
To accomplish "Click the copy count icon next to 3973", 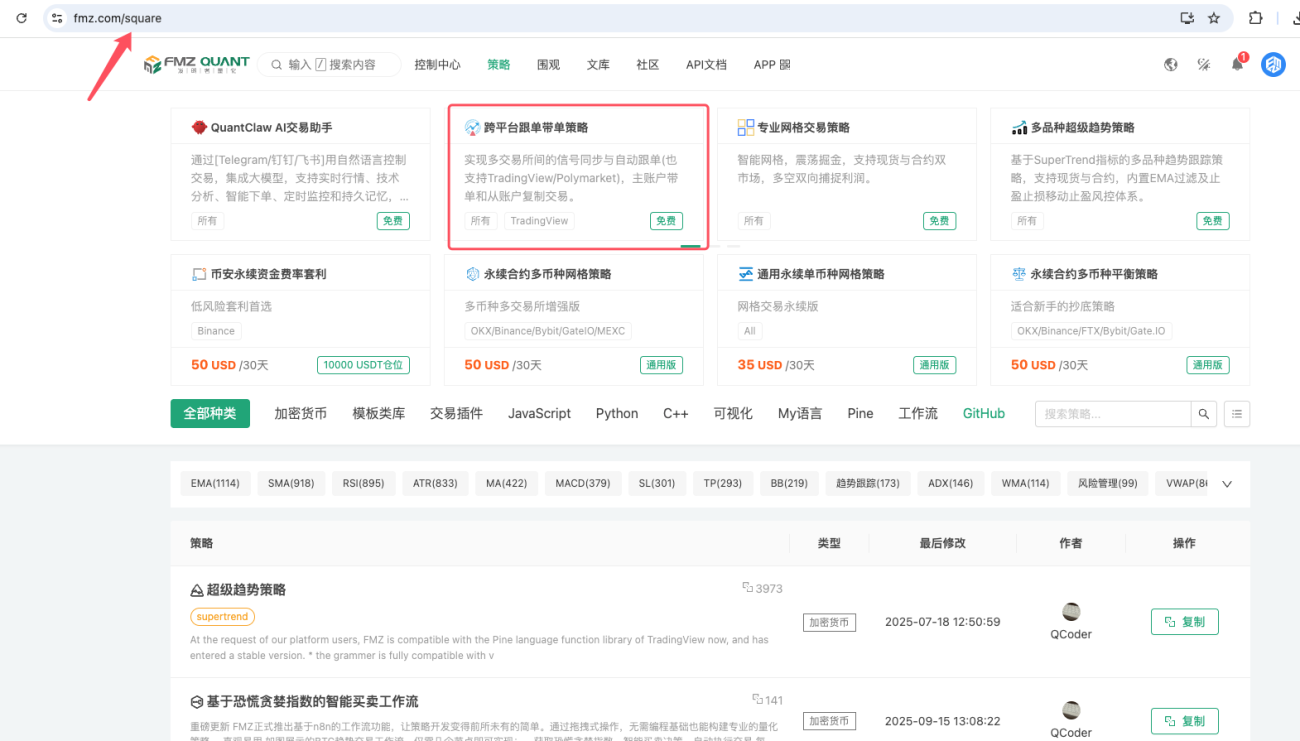I will coord(747,587).
